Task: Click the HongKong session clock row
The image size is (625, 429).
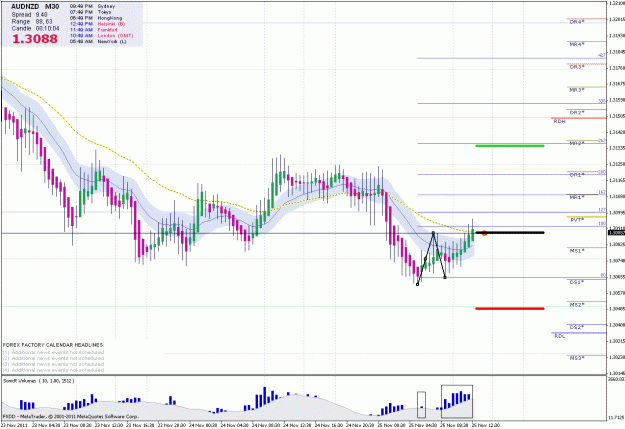Action: pos(96,18)
